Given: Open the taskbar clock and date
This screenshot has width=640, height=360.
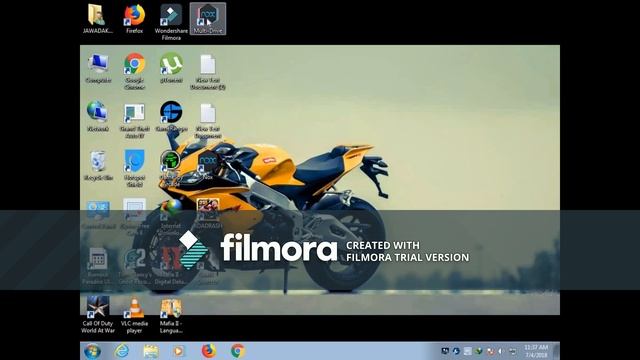Looking at the screenshot, I should point(536,351).
